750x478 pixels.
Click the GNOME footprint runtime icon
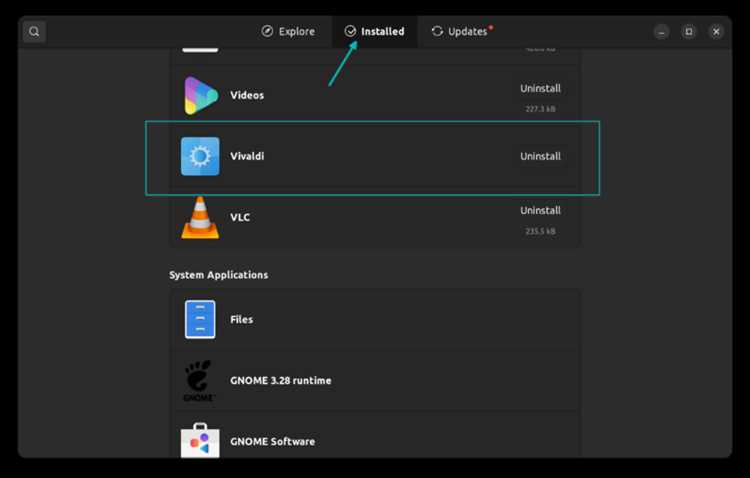click(x=199, y=381)
